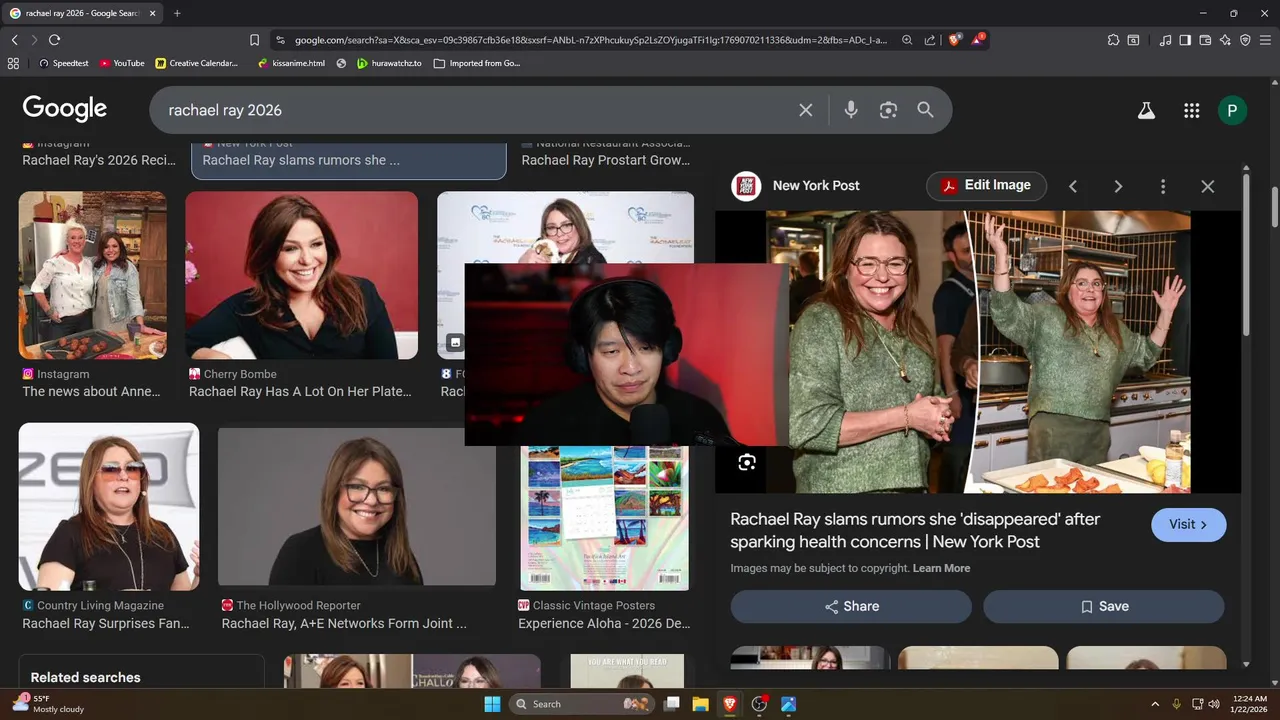The width and height of the screenshot is (1280, 720).
Task: Close the image preview panel
Action: tap(1208, 187)
